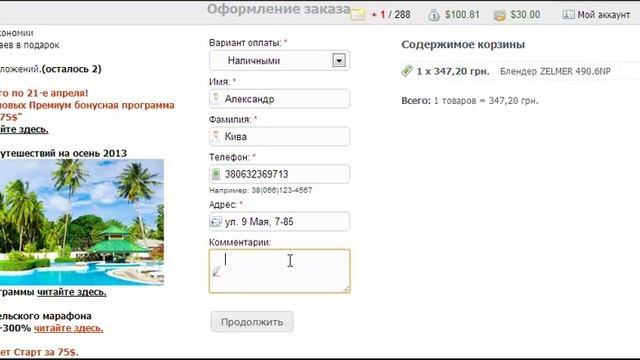Click the Комментарии resize handle corner
Viewport: 640px width, 360px height.
tap(346, 289)
